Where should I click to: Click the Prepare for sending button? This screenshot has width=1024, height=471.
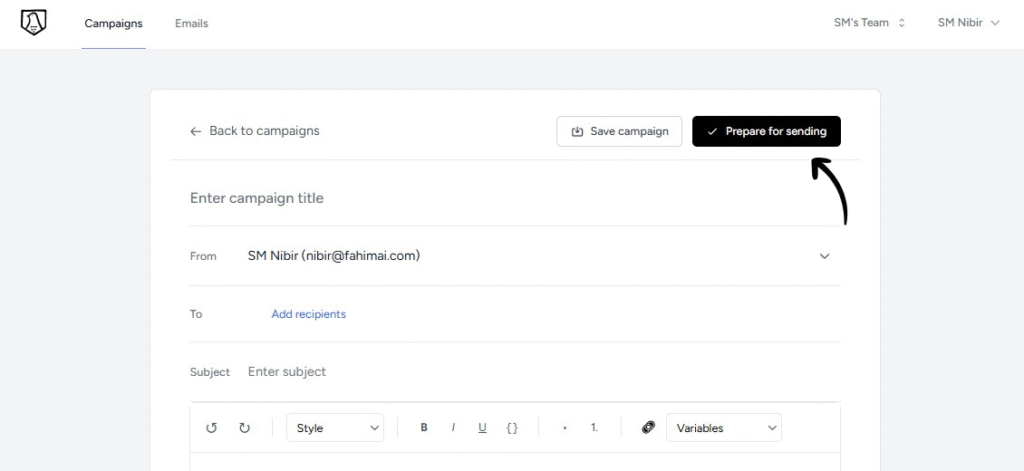coord(766,131)
